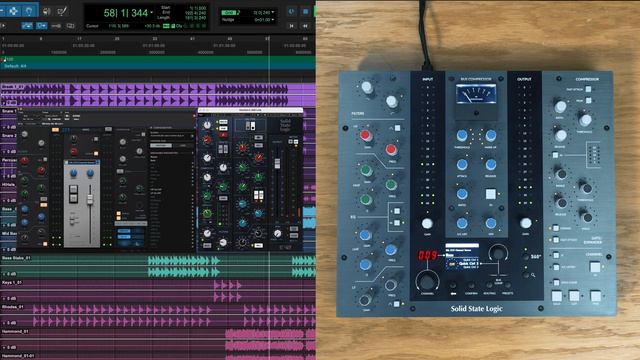This screenshot has height=360, width=640.
Task: Select the Grabber hand tool in Pro Tools
Action: [29, 11]
